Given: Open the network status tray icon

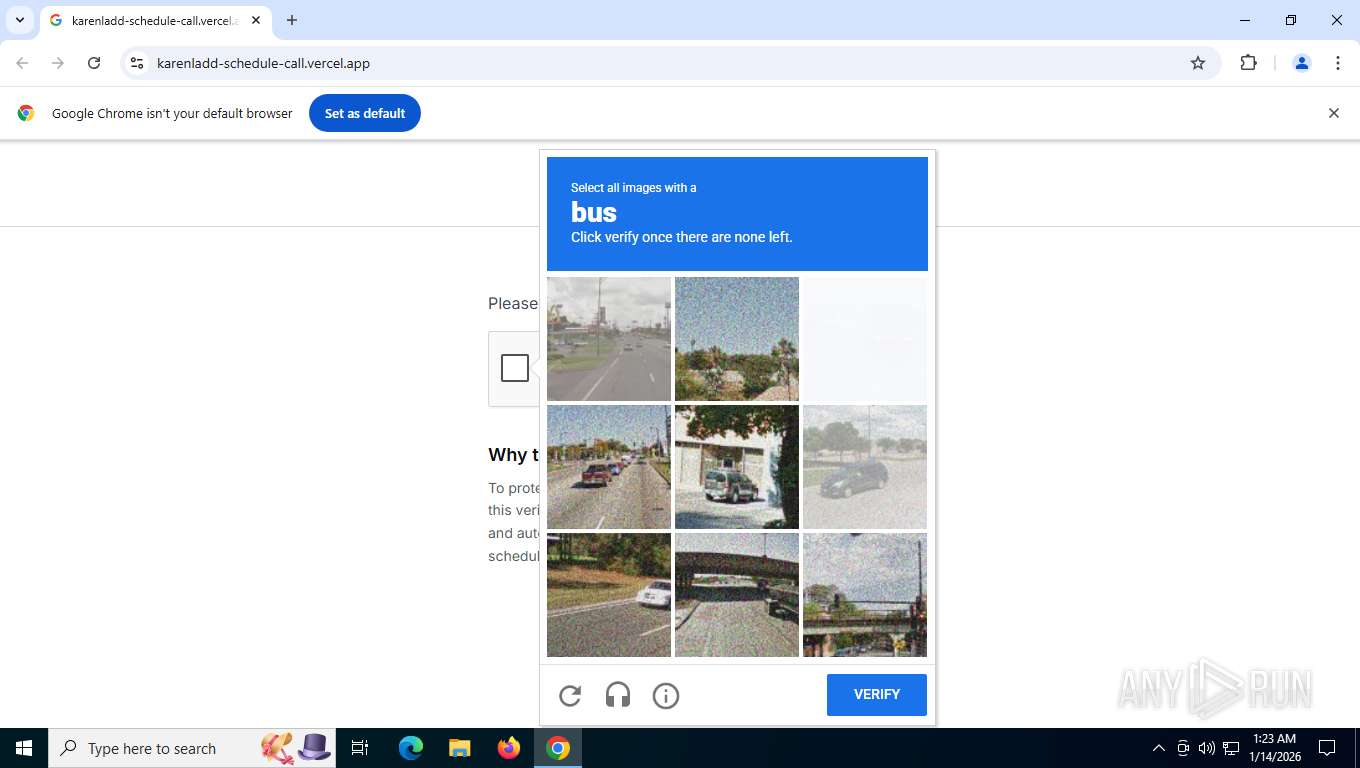Looking at the screenshot, I should [1231, 748].
